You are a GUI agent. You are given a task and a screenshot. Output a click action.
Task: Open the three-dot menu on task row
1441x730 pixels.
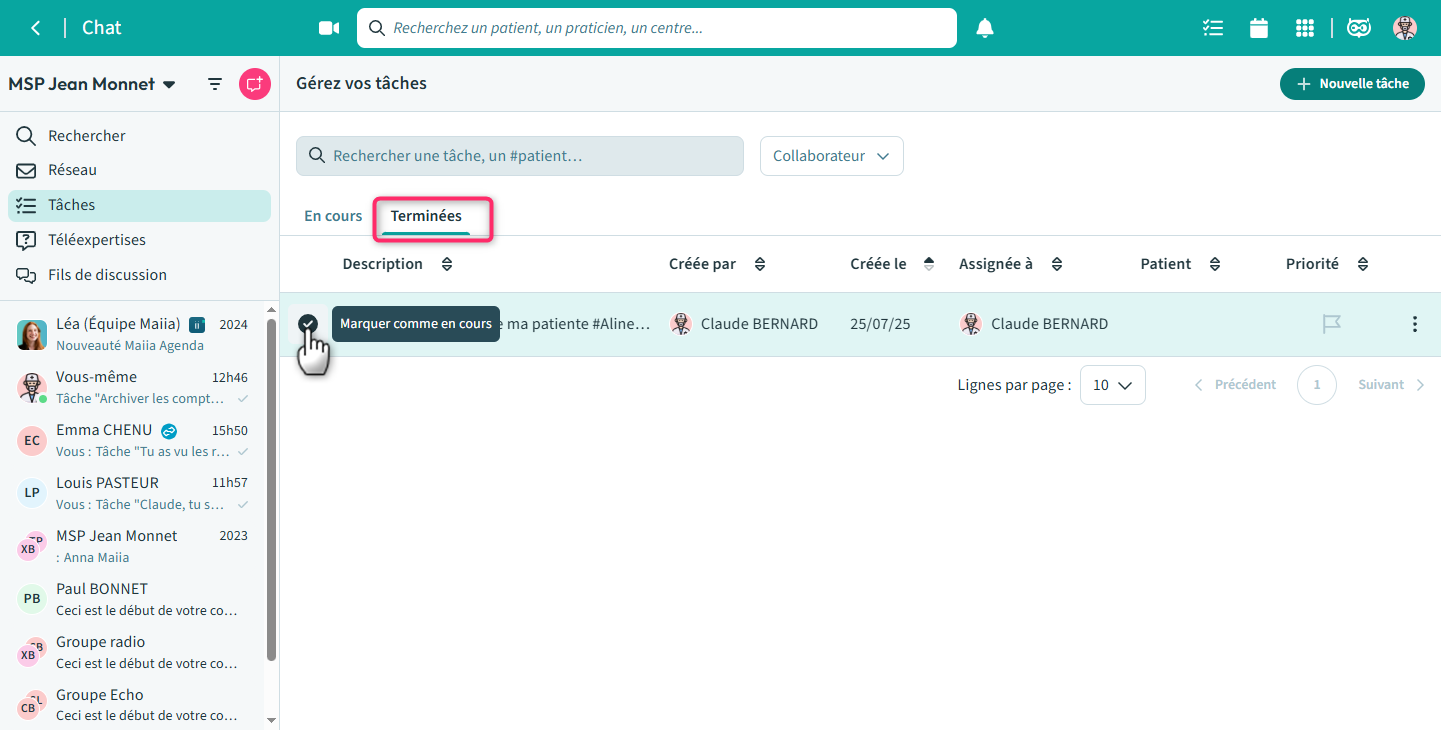coord(1414,324)
